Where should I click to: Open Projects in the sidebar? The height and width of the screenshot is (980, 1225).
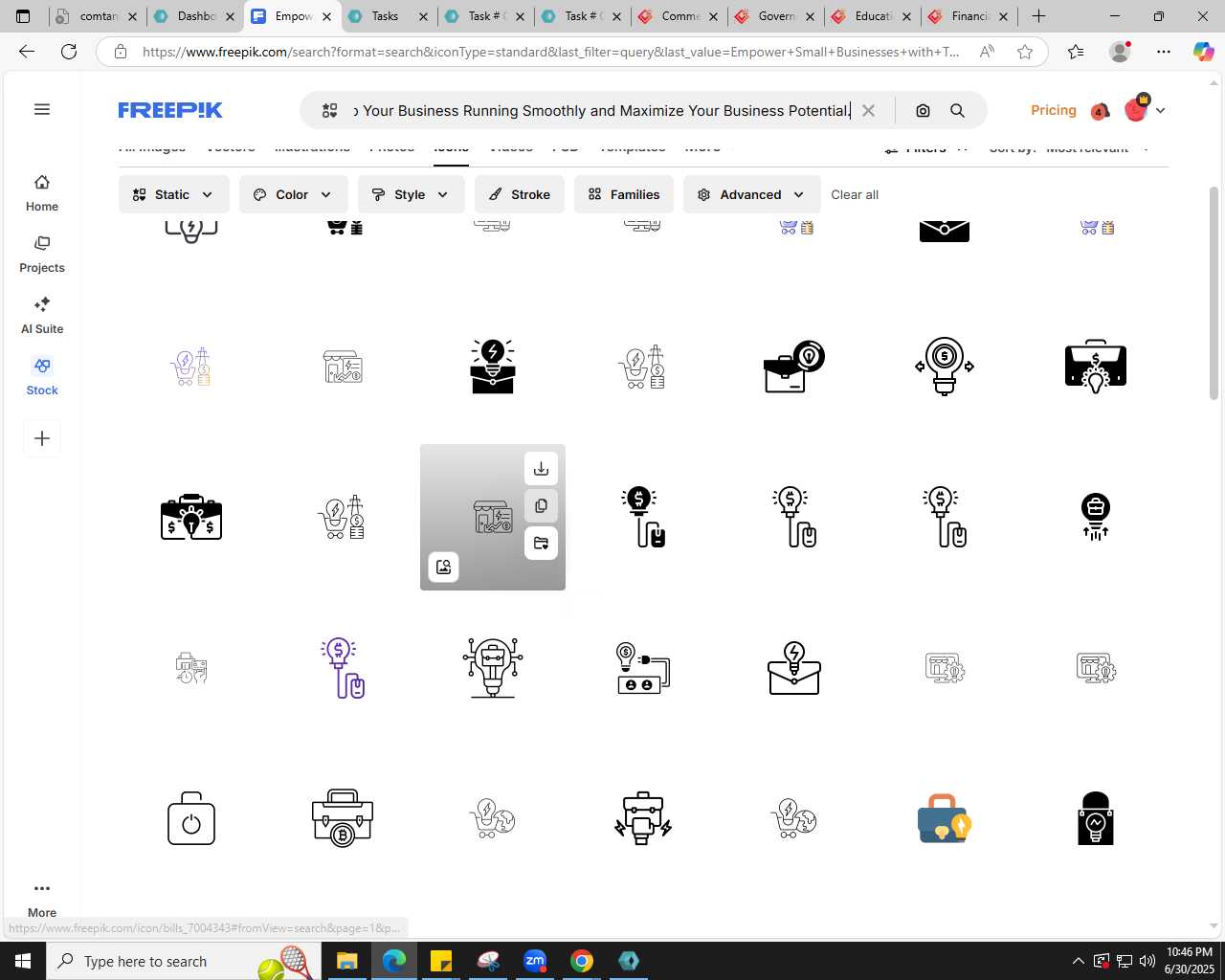(x=42, y=255)
